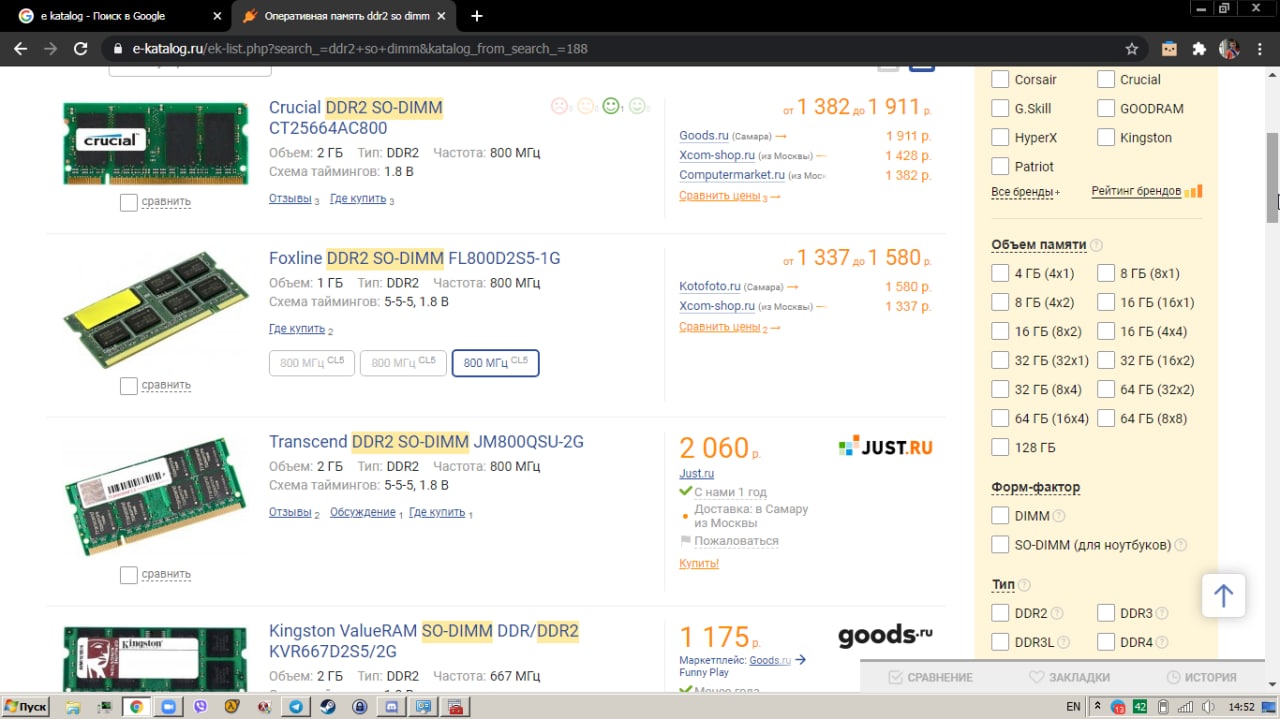Click Пожаловаться under Just.ru offer

click(x=736, y=541)
